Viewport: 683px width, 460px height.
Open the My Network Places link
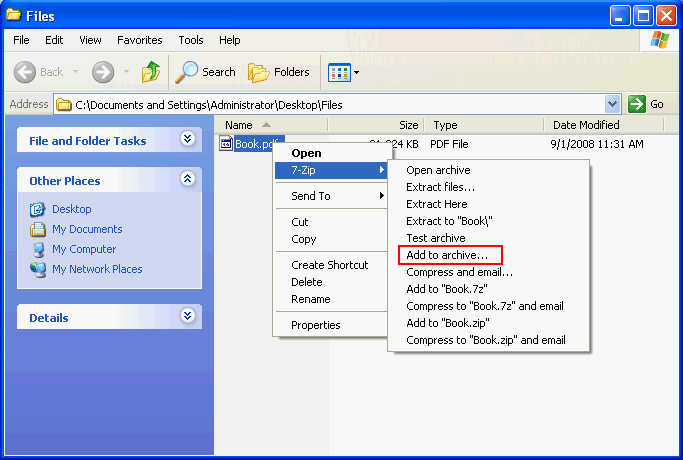pyautogui.click(x=97, y=269)
